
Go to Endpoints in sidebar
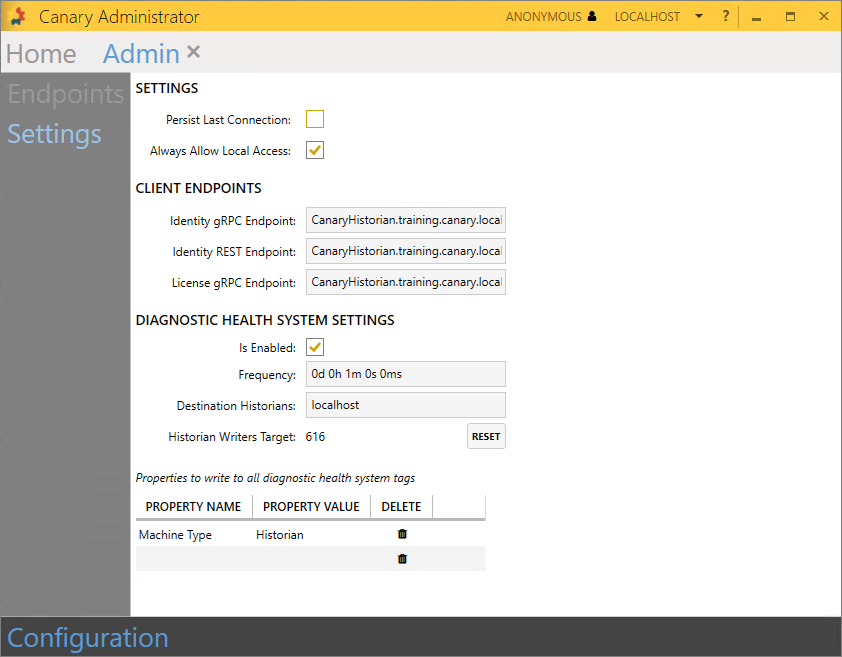66,94
